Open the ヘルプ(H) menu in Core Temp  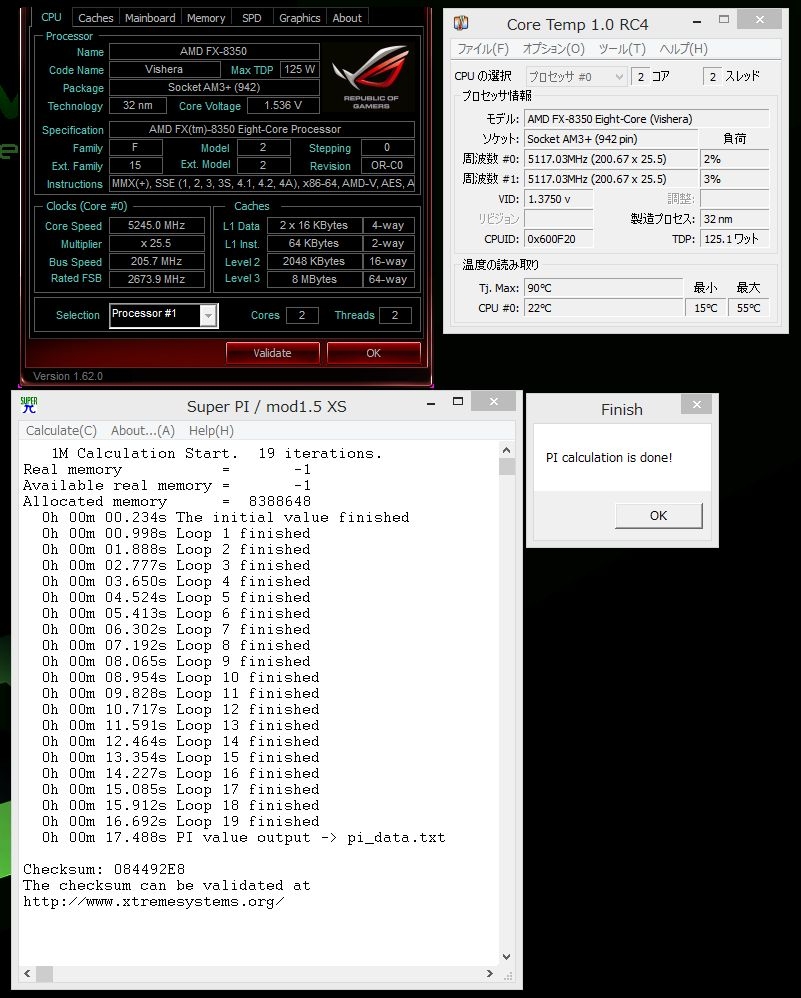click(683, 49)
